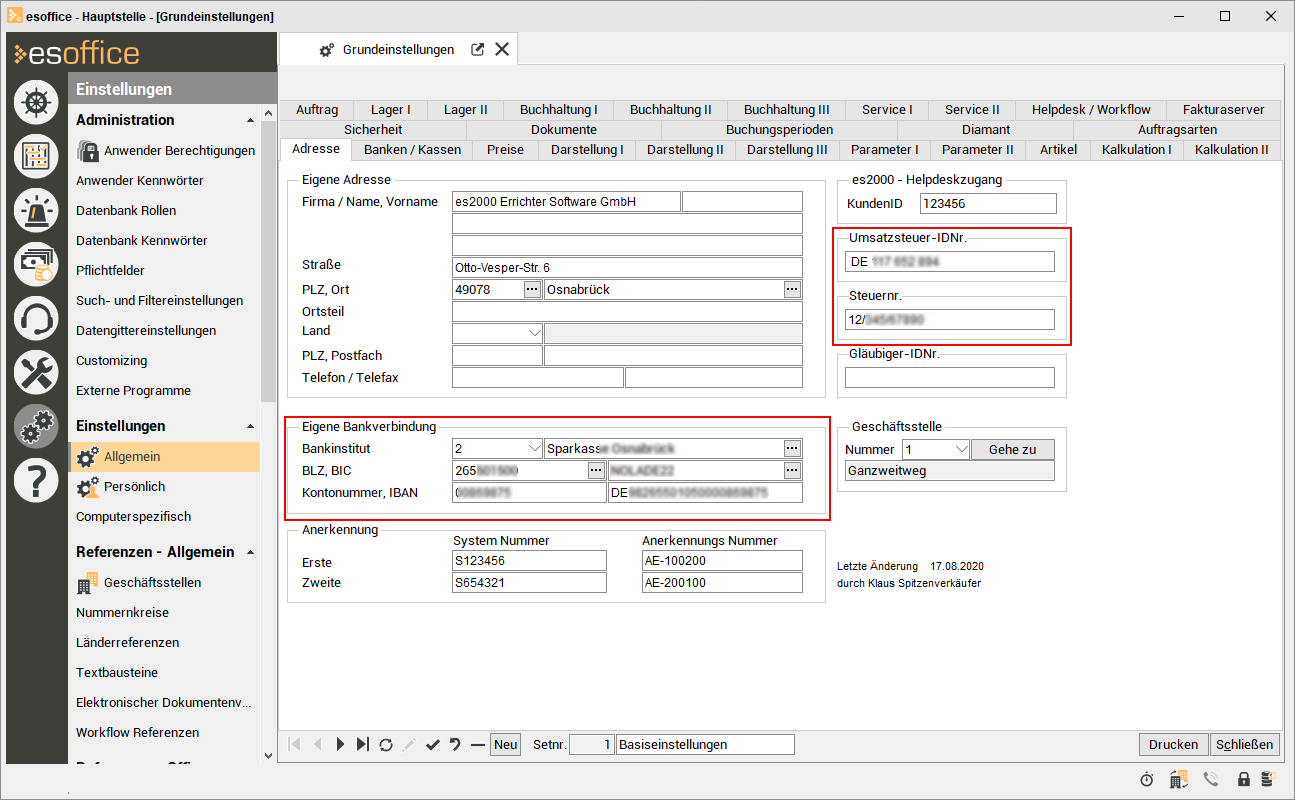Click the database icon in status bar
Image resolution: width=1295 pixels, height=800 pixels.
click(1267, 779)
